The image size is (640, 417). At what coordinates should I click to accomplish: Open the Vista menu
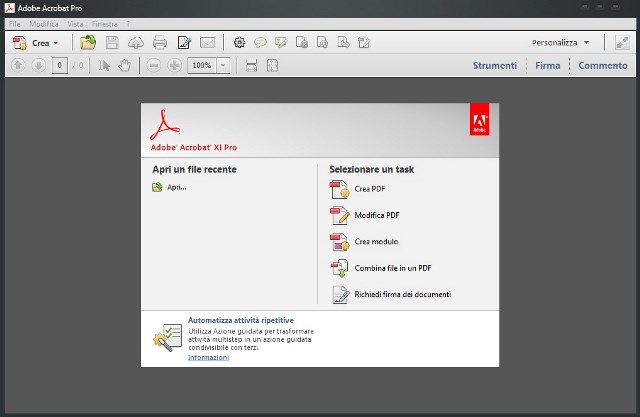75,24
